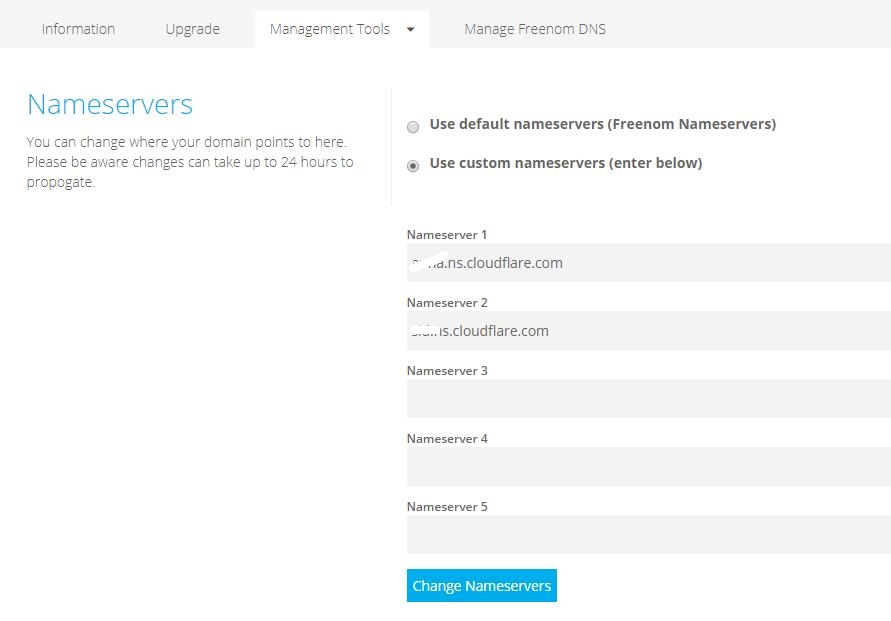
Task: Go to the Manage Freenom DNS tab
Action: point(534,29)
